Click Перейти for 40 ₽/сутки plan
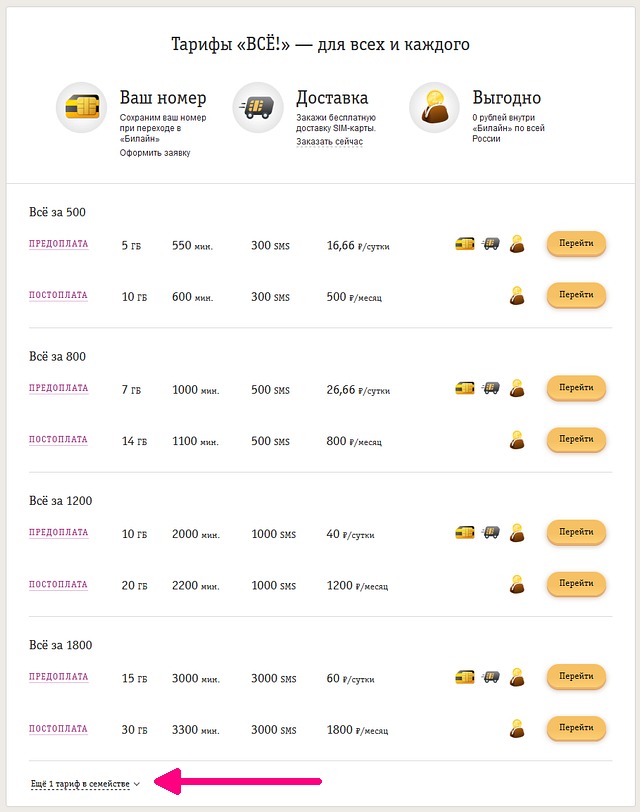 pos(576,532)
